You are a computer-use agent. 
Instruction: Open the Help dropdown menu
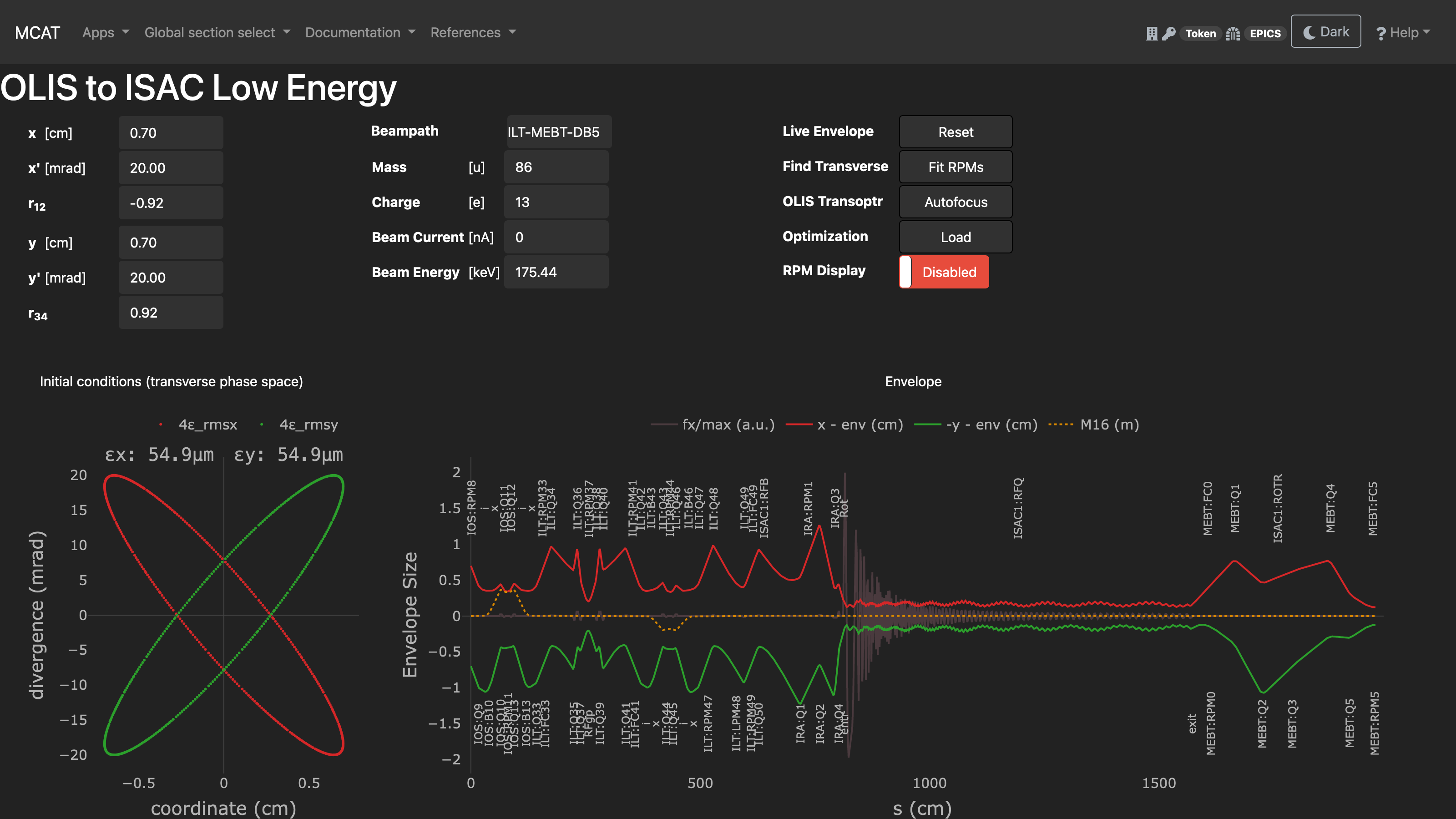click(x=1403, y=33)
